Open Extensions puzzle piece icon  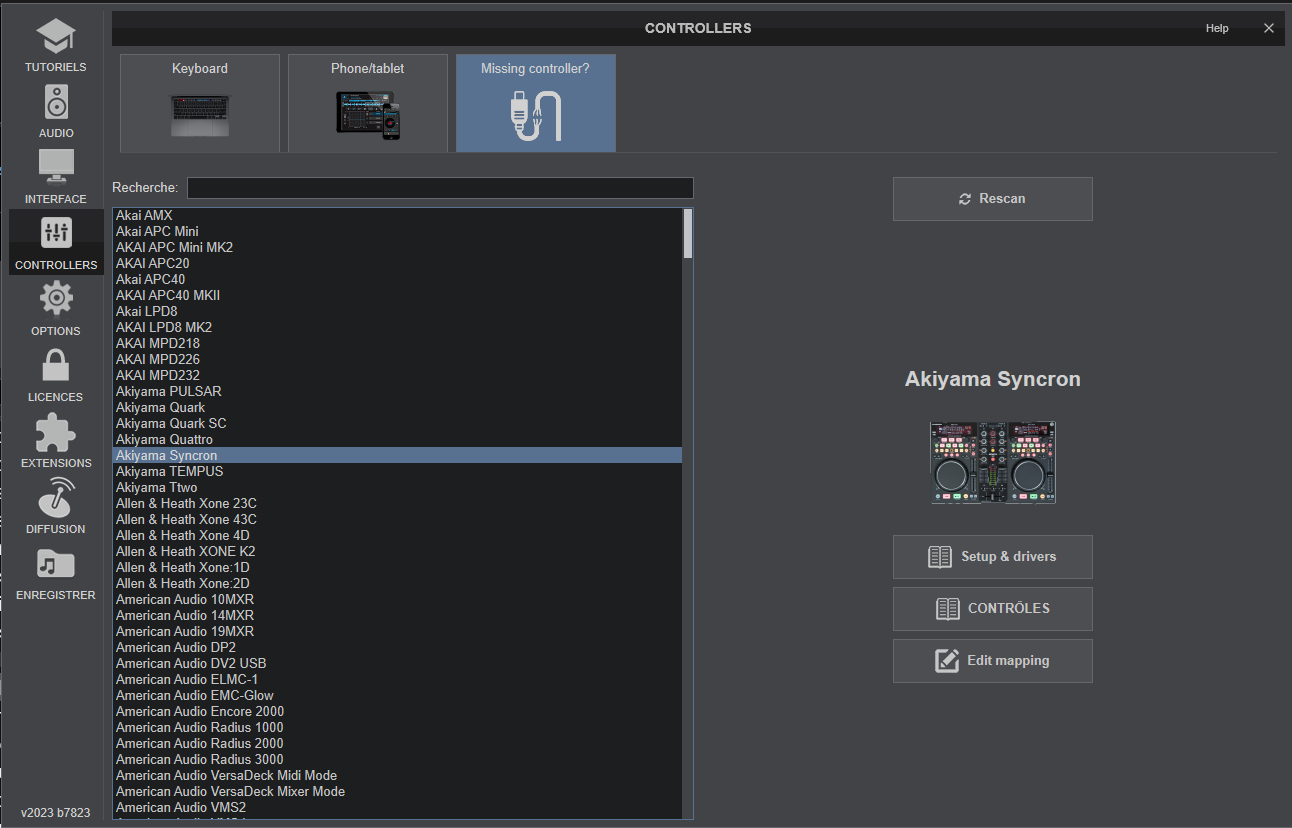[56, 432]
